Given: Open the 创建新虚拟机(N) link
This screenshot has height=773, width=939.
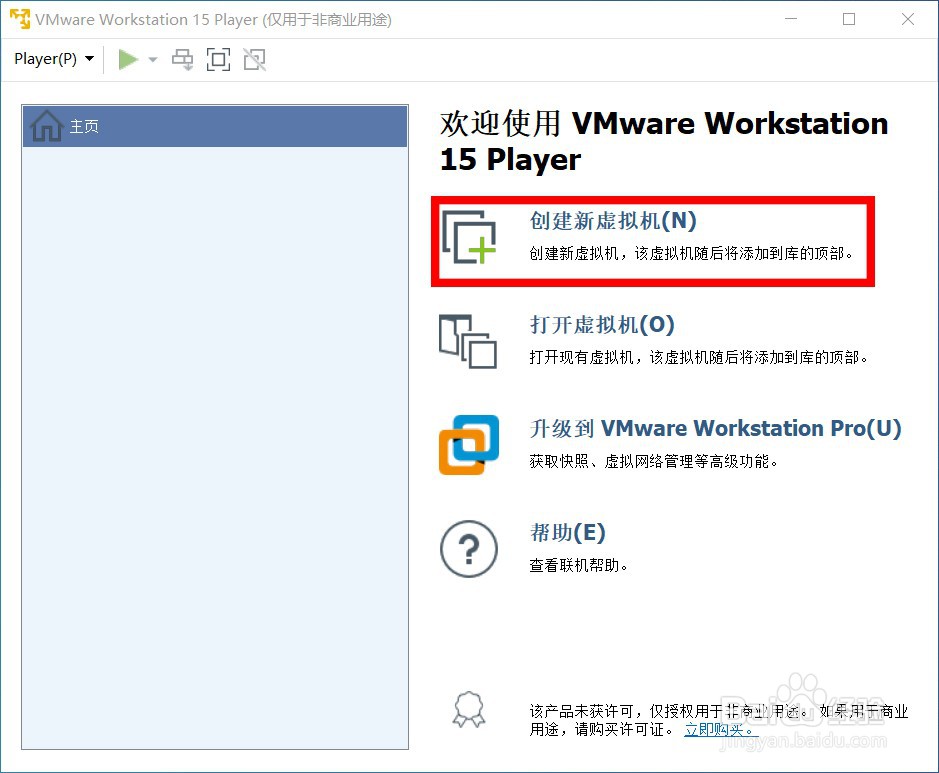Looking at the screenshot, I should point(613,221).
